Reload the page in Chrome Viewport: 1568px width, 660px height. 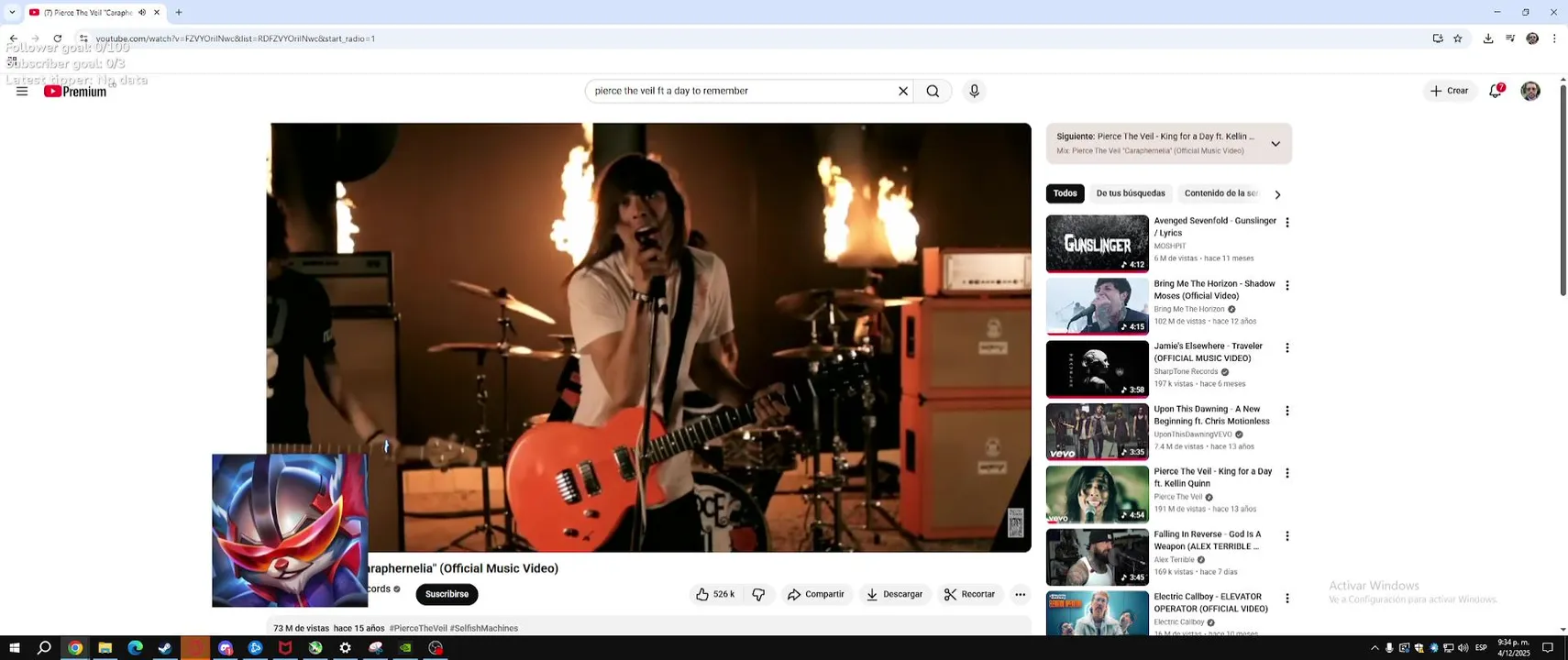(x=58, y=38)
